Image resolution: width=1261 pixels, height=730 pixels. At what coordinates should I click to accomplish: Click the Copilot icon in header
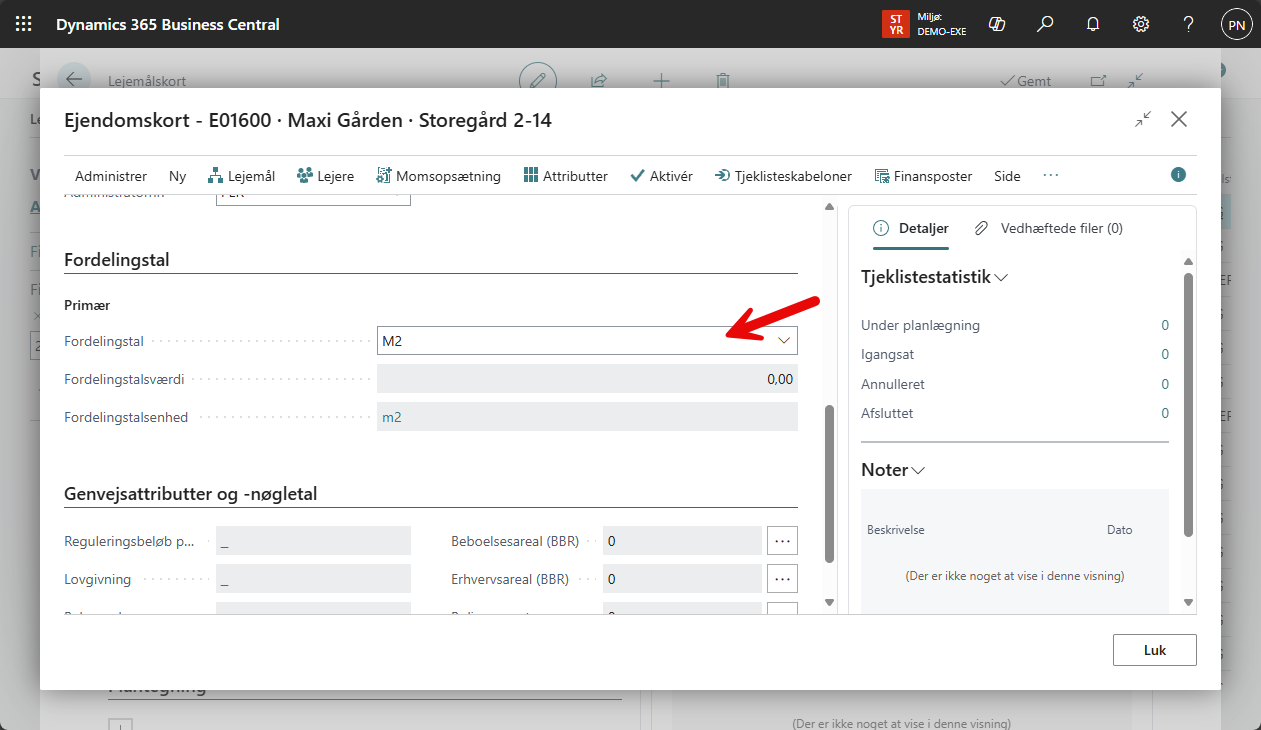coord(996,24)
